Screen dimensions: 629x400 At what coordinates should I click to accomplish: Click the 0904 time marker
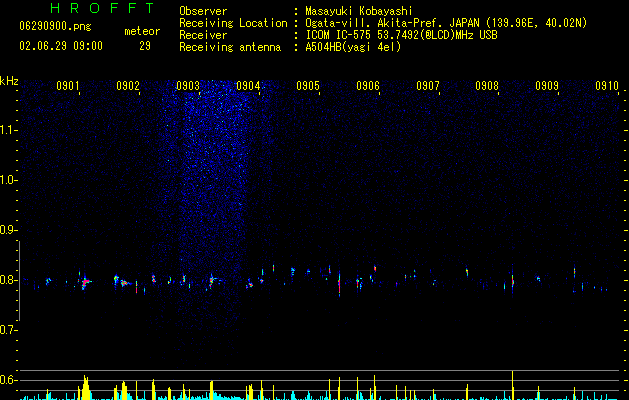248,85
